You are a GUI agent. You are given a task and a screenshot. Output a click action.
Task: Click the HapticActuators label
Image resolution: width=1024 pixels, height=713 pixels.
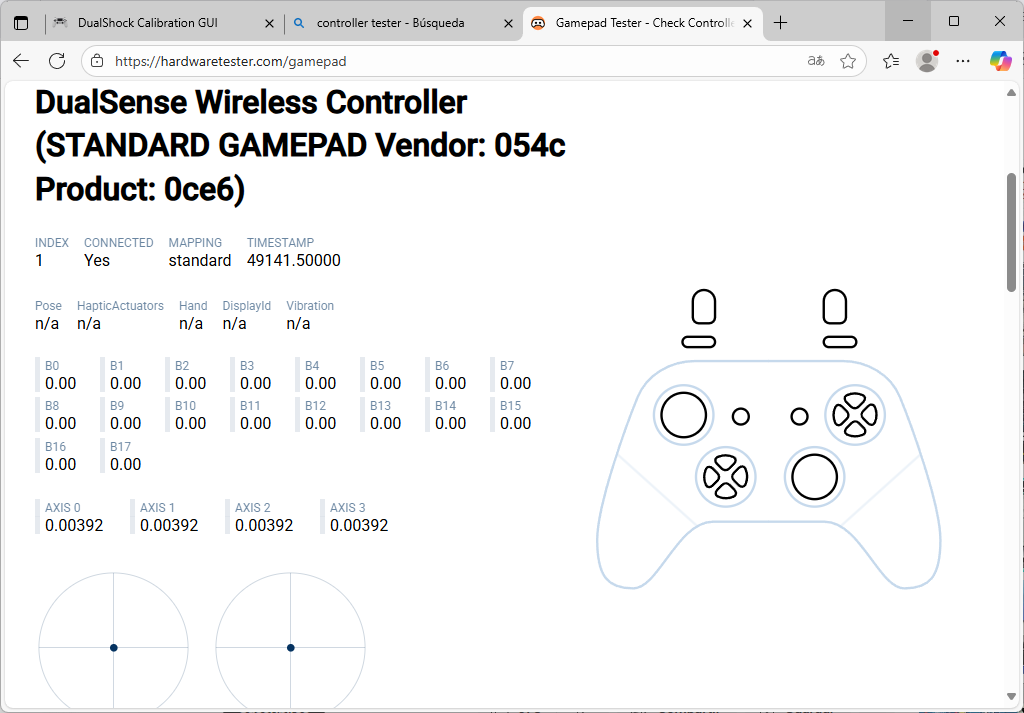(x=120, y=306)
